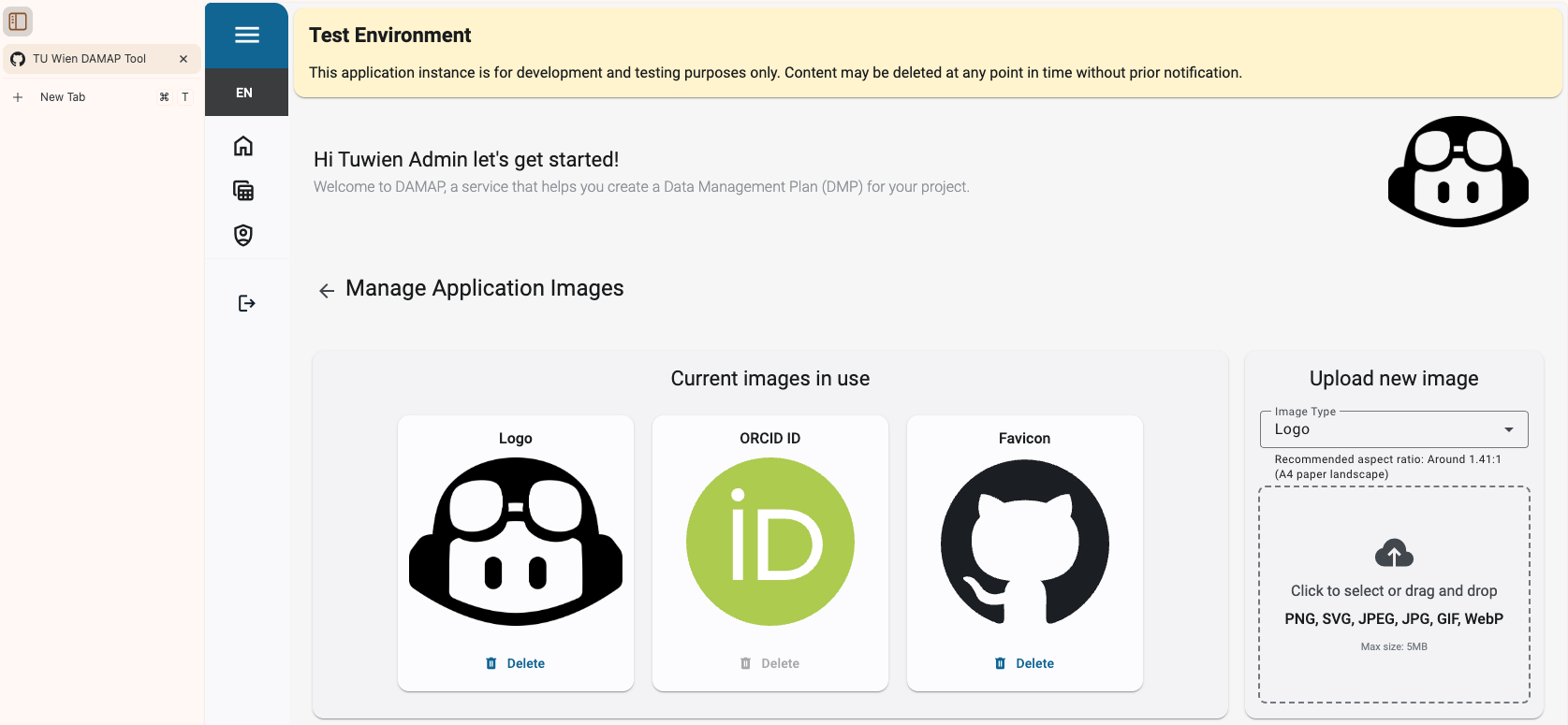Open the Image Type dropdown
Image resolution: width=1568 pixels, height=725 pixels.
pyautogui.click(x=1394, y=429)
